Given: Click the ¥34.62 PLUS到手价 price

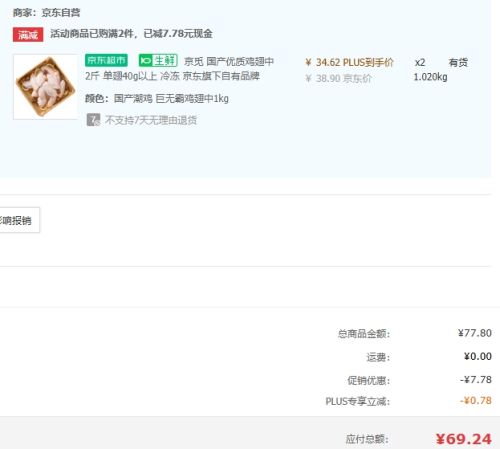Looking at the screenshot, I should point(349,62).
